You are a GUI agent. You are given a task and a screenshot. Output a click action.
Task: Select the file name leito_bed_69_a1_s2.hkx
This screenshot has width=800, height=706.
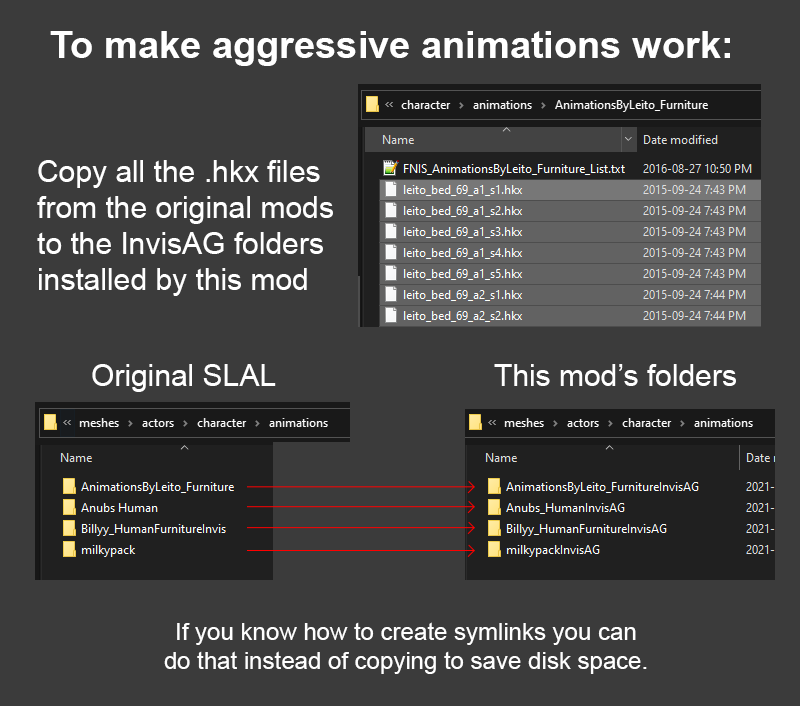click(x=462, y=211)
